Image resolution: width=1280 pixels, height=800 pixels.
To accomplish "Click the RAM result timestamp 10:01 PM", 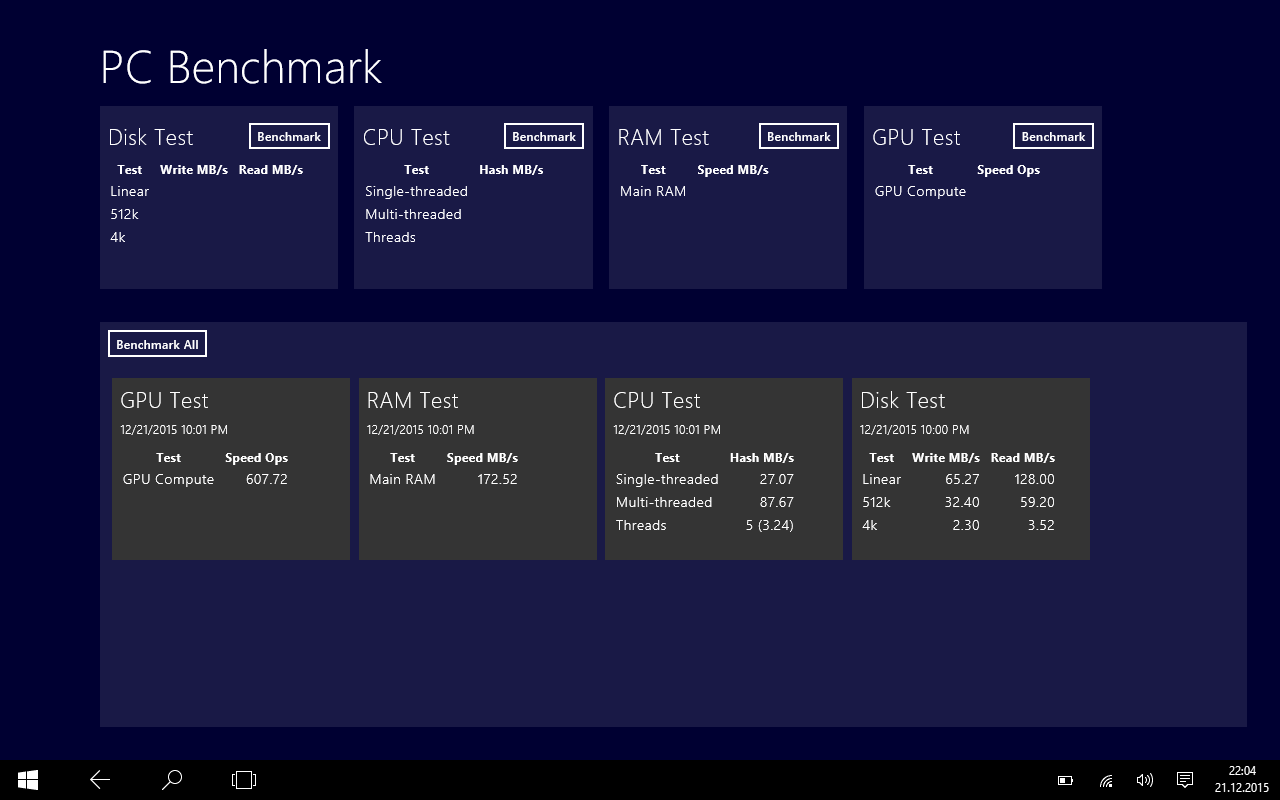I will click(421, 430).
